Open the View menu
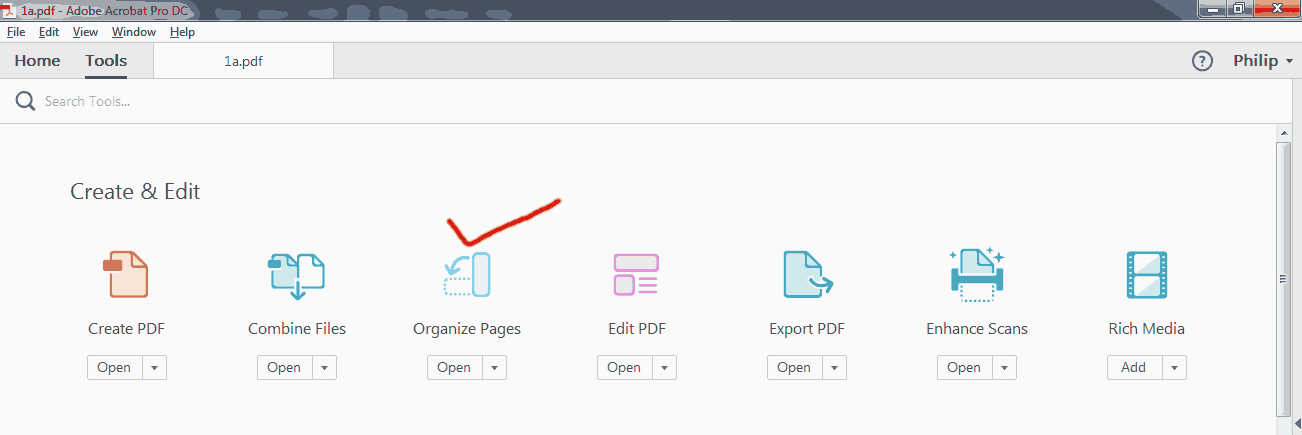 (x=85, y=32)
